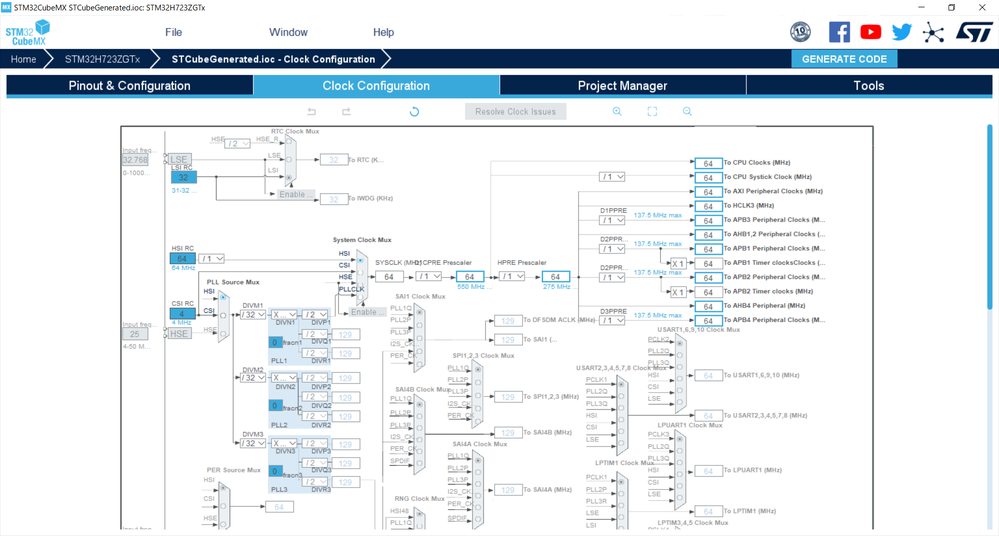Edit APB4 Peripheral Clocks value field
Viewport: 999px width, 536px height.
pyautogui.click(x=708, y=321)
